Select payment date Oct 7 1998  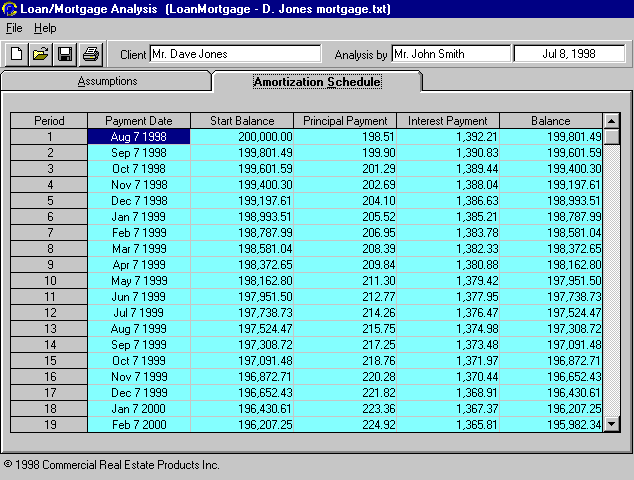pyautogui.click(x=139, y=169)
